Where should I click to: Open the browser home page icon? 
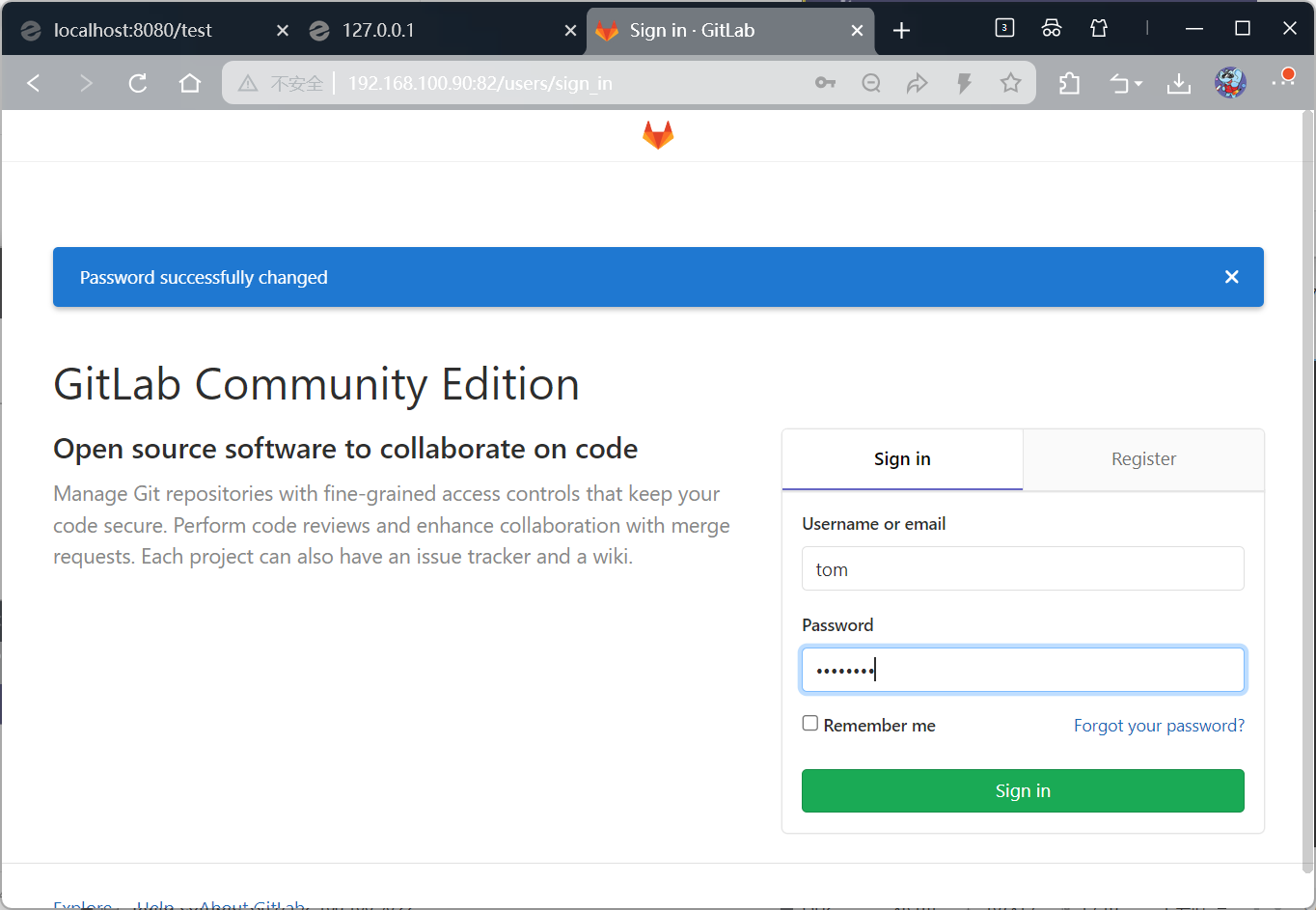pos(190,83)
